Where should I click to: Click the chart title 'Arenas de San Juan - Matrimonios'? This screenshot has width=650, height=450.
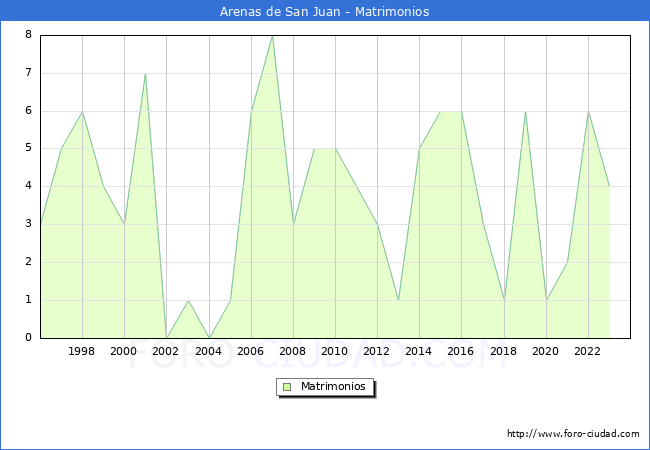(325, 12)
